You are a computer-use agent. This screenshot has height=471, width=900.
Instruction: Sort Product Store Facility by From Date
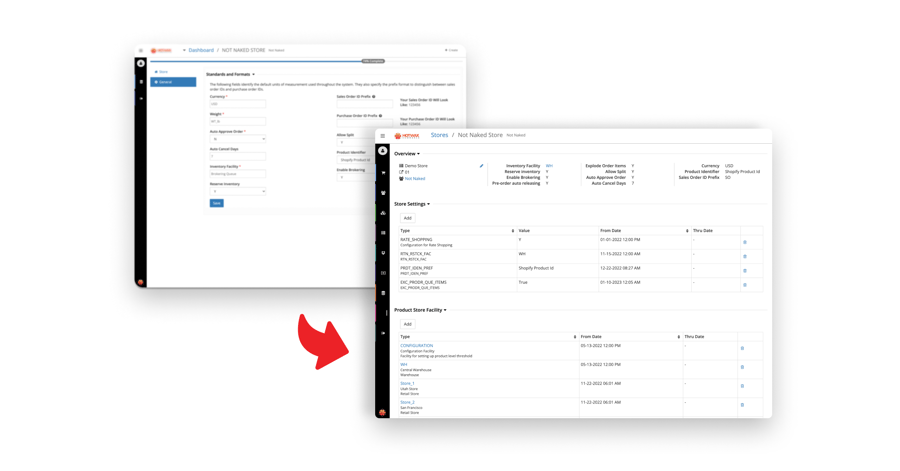679,337
